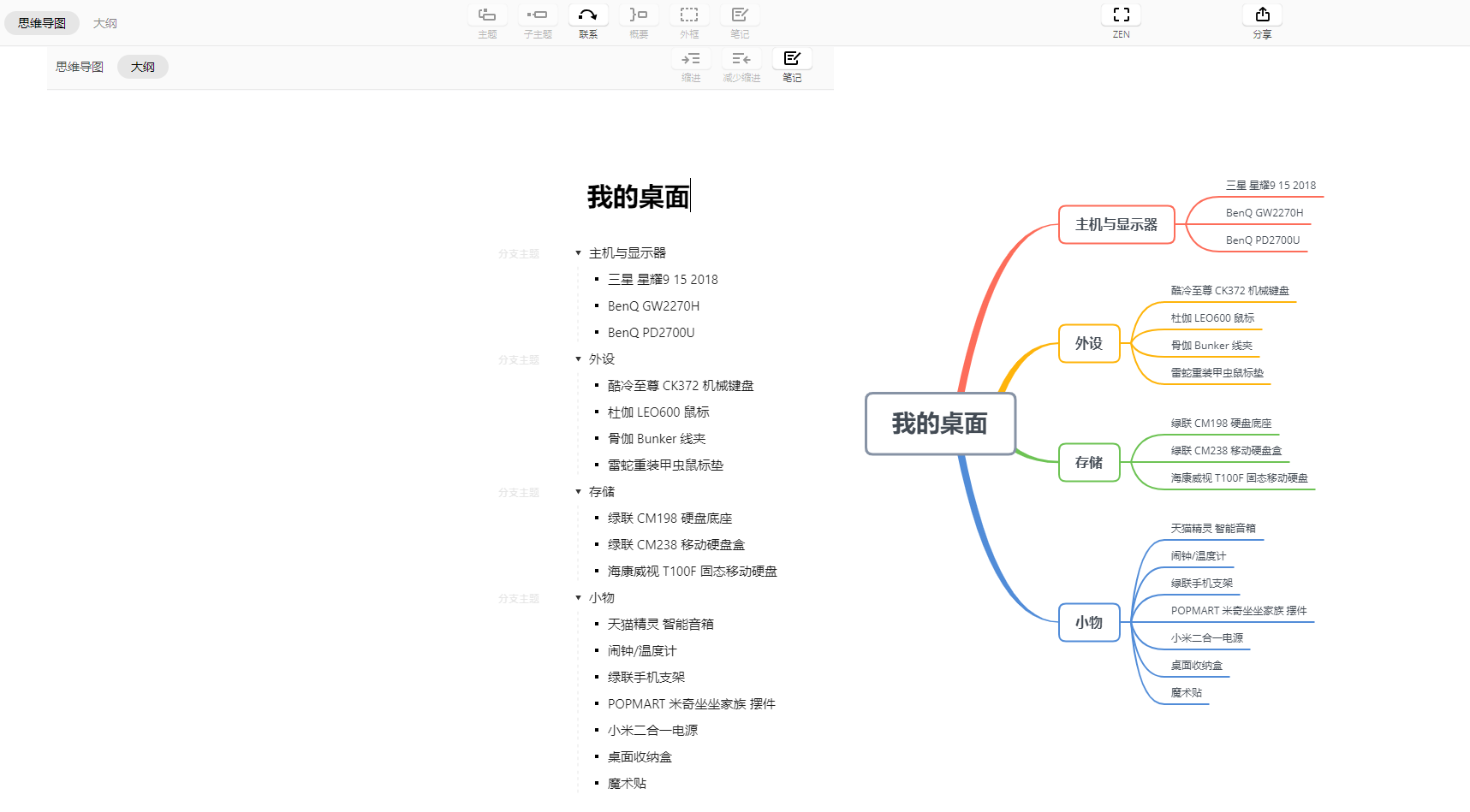Click outline heading 主机与显示器
The image size is (1470, 812).
[x=628, y=253]
